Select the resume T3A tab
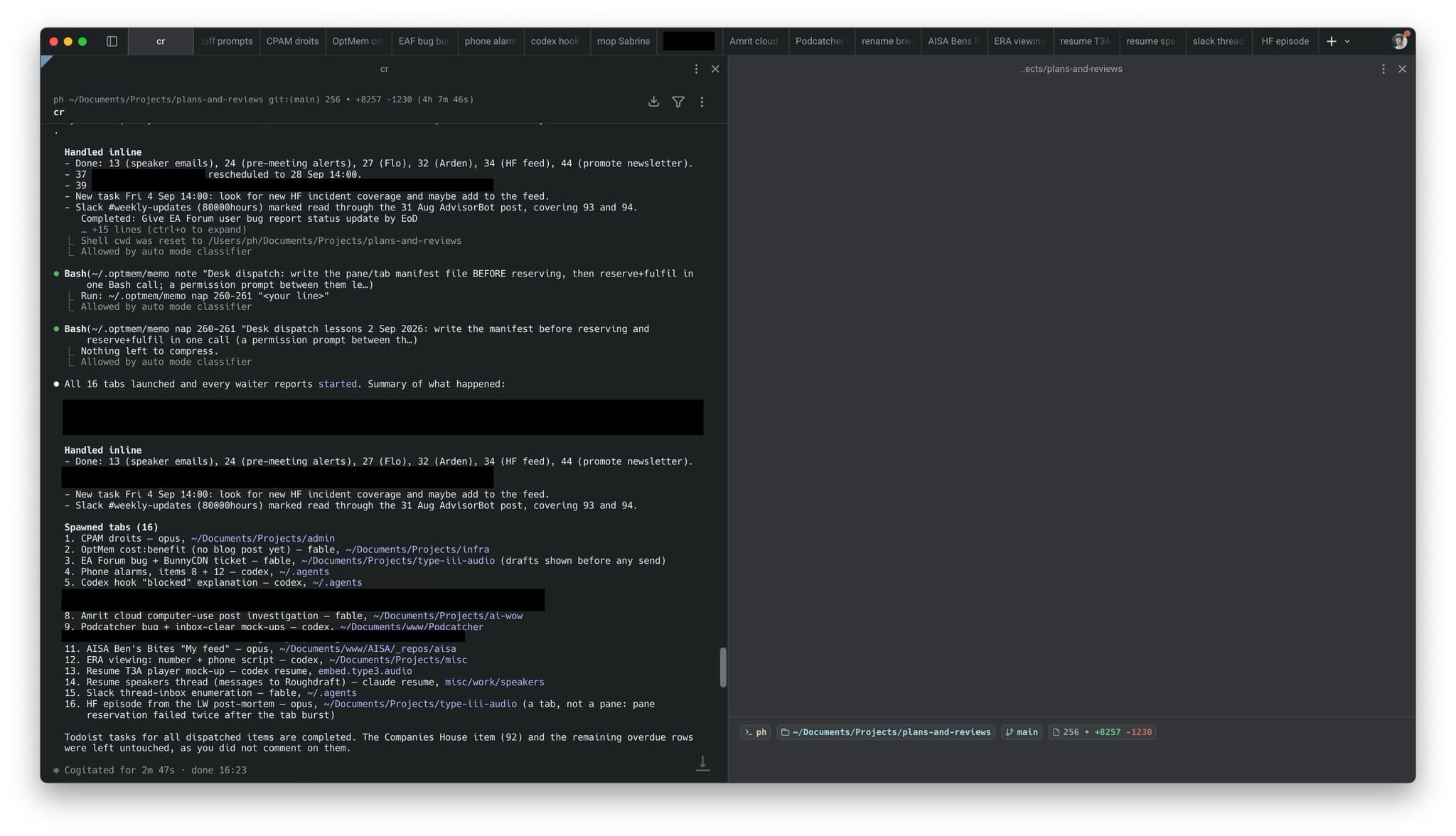This screenshot has height=836, width=1456. tap(1085, 41)
